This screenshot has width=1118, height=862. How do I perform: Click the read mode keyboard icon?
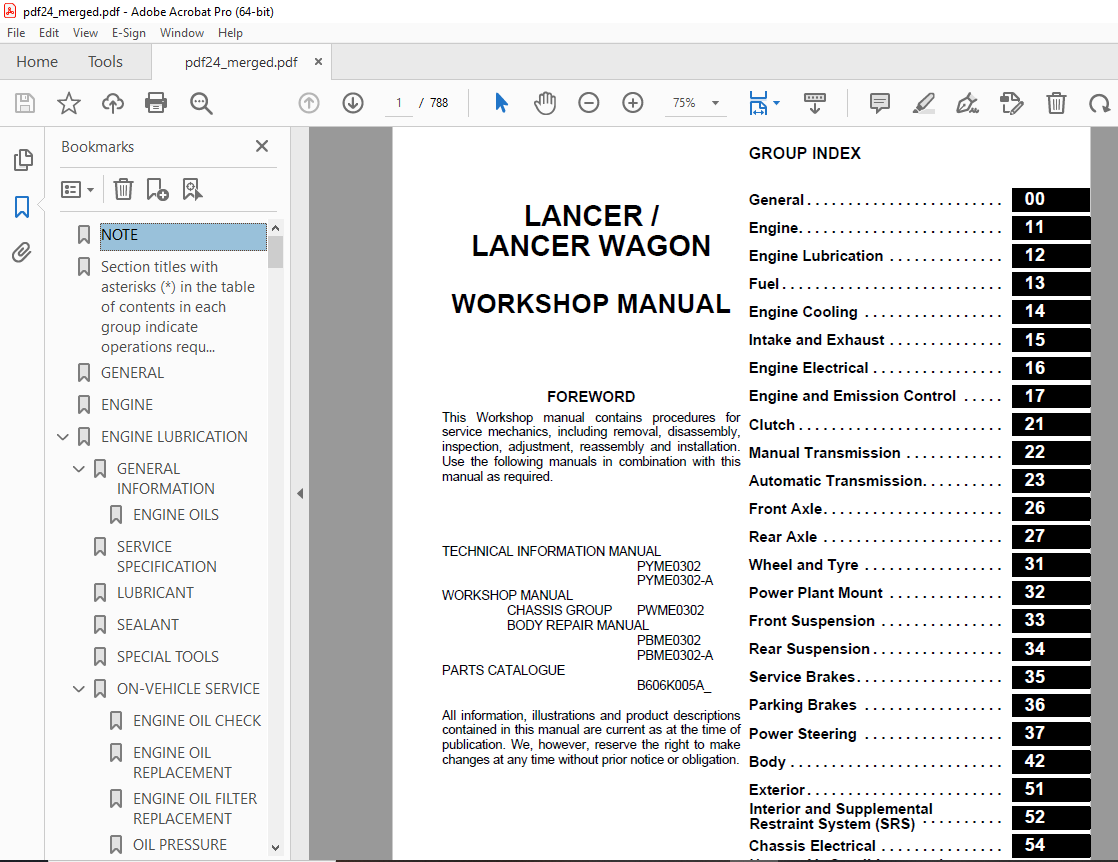[815, 103]
